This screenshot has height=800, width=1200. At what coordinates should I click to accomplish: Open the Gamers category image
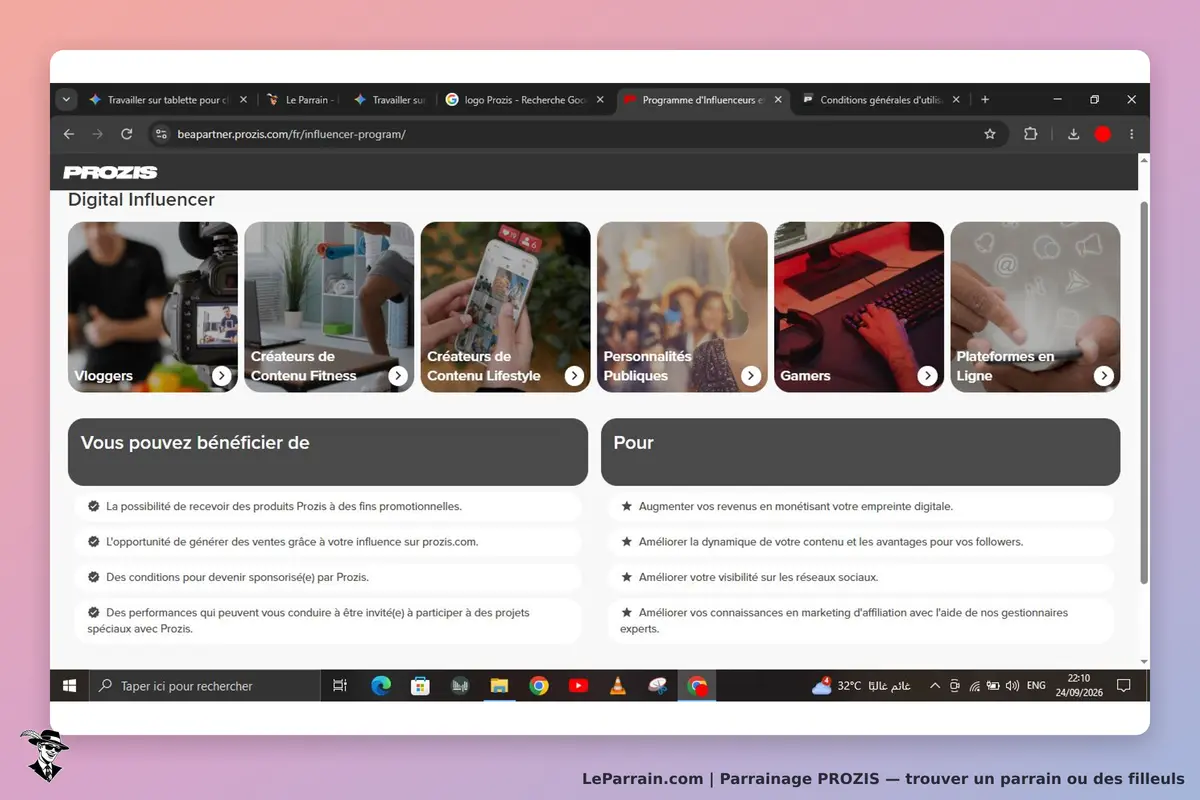point(859,307)
